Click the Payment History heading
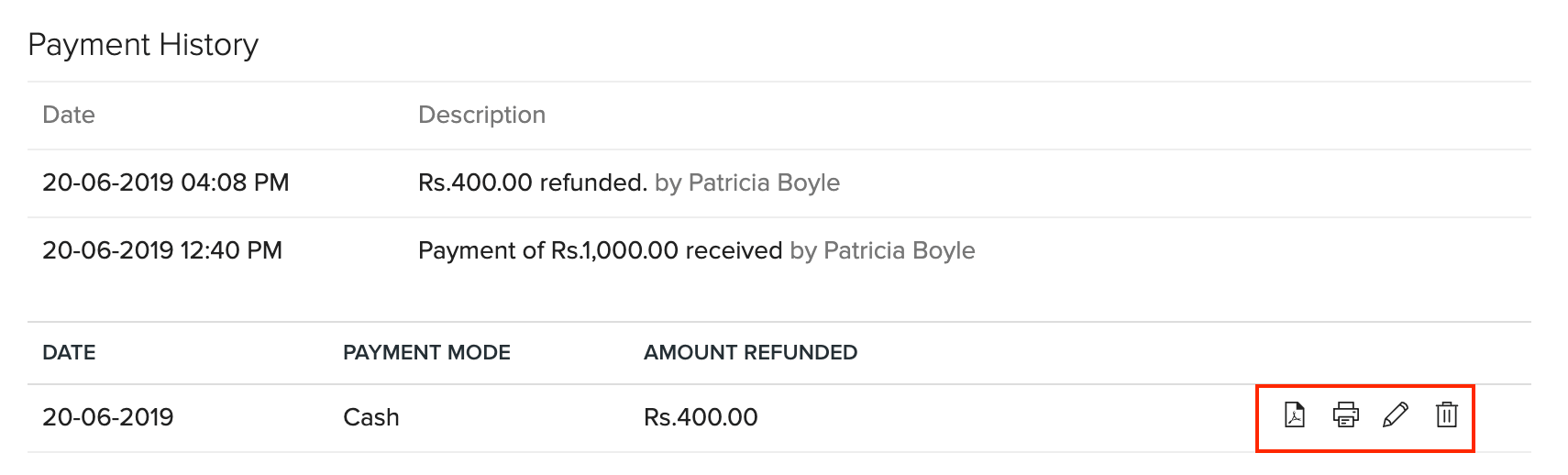Image resolution: width=1568 pixels, height=475 pixels. (x=143, y=45)
